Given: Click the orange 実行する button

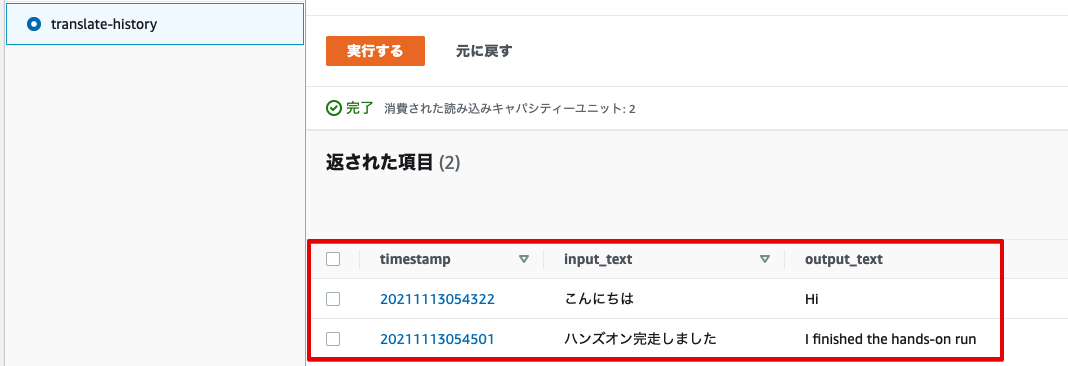Looking at the screenshot, I should coord(375,51).
